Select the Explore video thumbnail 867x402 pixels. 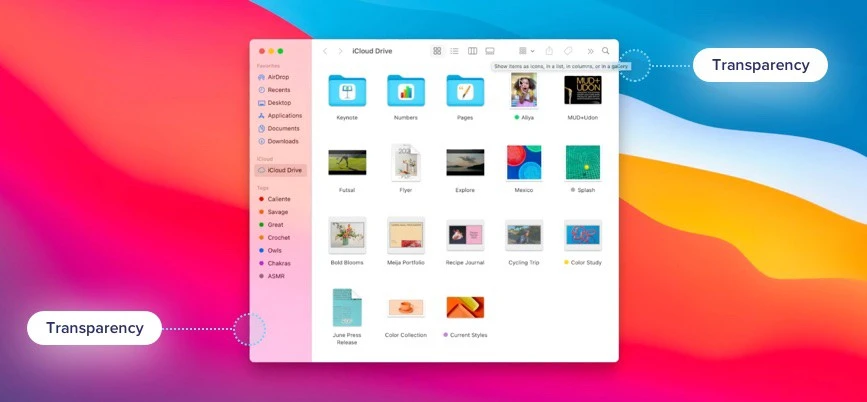point(465,163)
